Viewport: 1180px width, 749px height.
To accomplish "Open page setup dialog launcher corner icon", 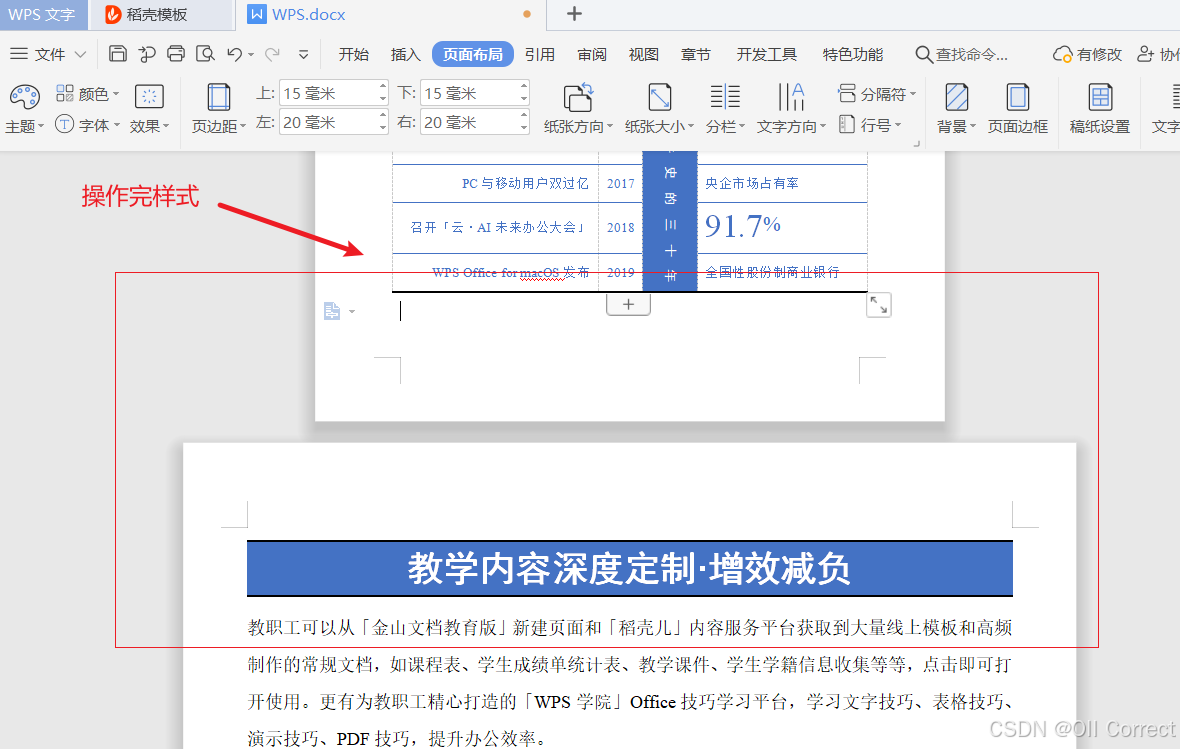I will (917, 143).
